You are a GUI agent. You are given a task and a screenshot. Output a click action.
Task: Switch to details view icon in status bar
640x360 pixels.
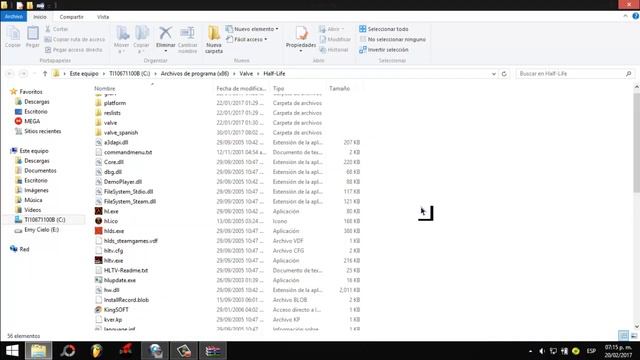623,336
